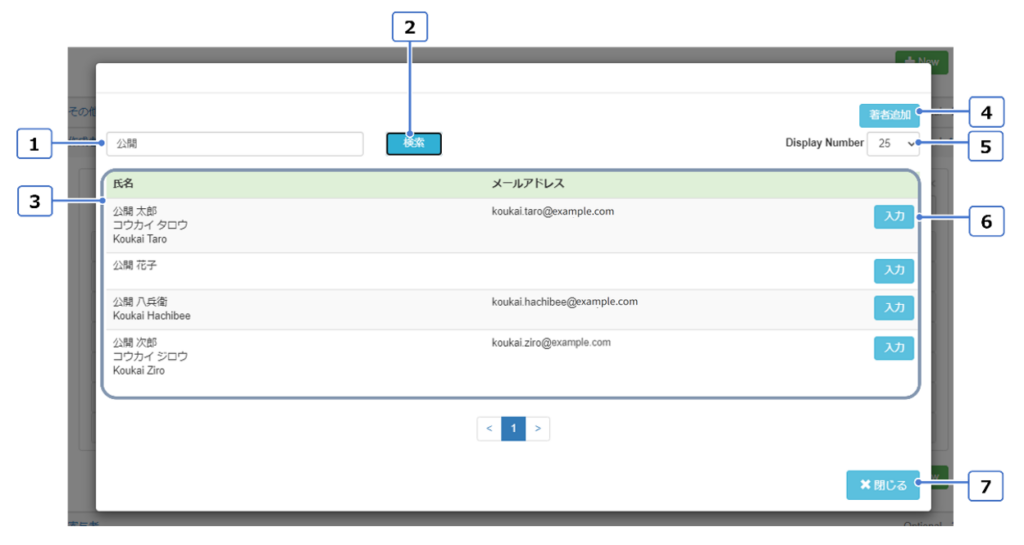Click the 著者追加 add author button

888,115
